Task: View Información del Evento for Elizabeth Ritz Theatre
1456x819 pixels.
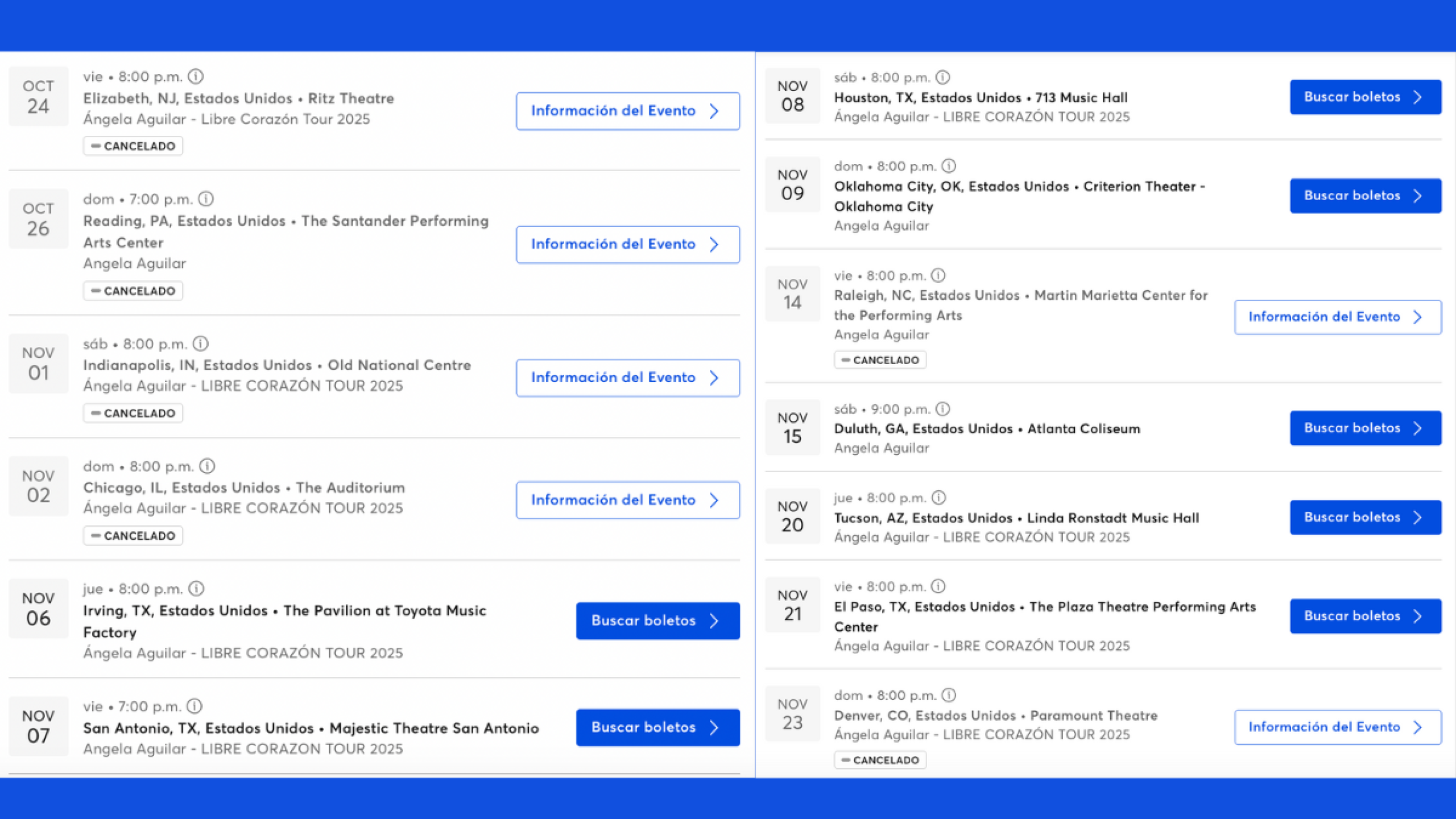Action: pos(627,111)
